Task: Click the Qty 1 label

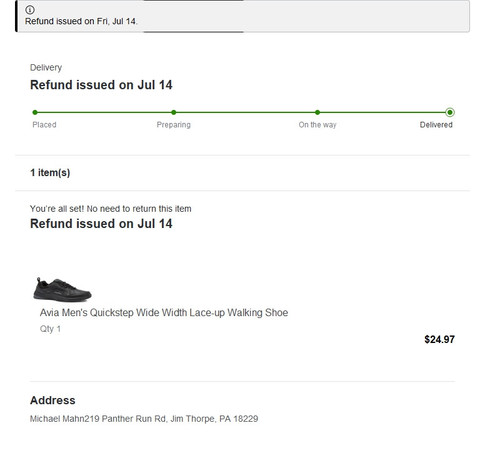Action: tap(50, 329)
